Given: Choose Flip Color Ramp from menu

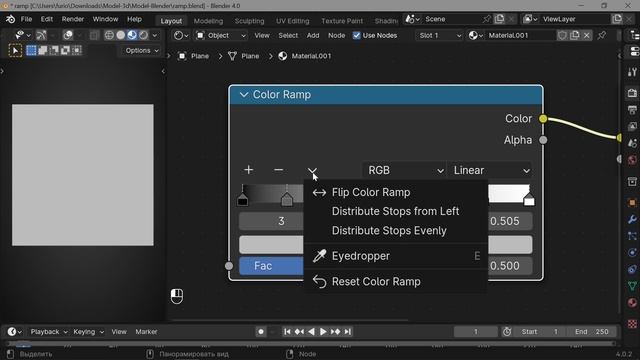Looking at the screenshot, I should pos(396,192).
